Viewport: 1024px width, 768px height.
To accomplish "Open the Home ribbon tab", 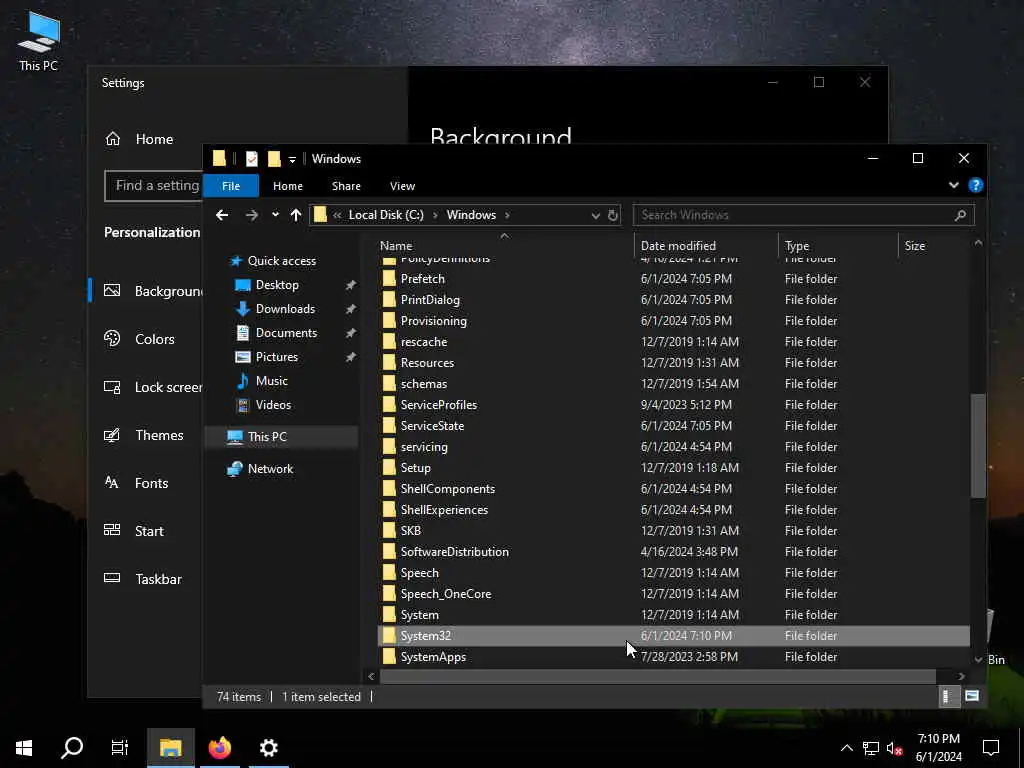I will [x=287, y=186].
